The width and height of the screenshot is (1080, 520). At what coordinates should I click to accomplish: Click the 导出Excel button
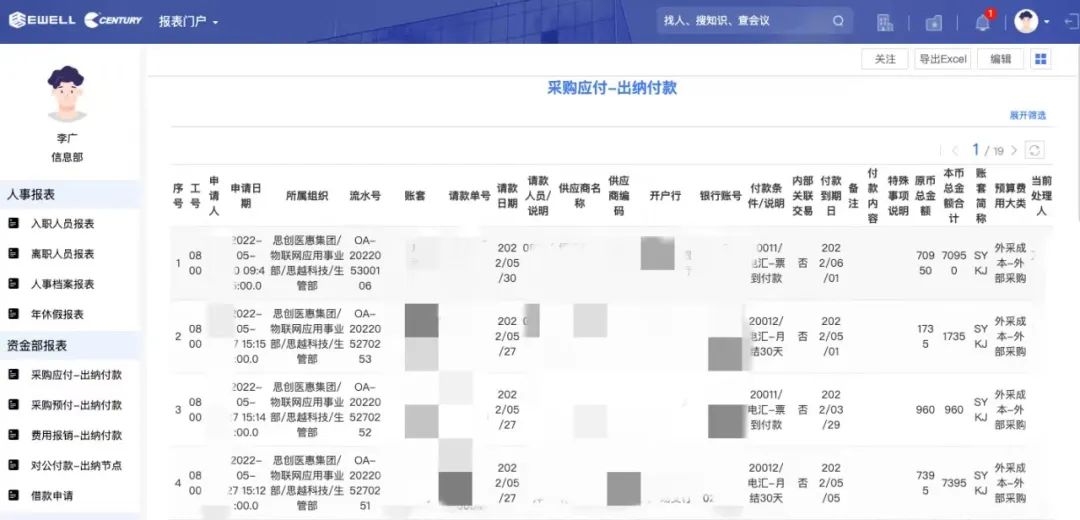click(942, 59)
